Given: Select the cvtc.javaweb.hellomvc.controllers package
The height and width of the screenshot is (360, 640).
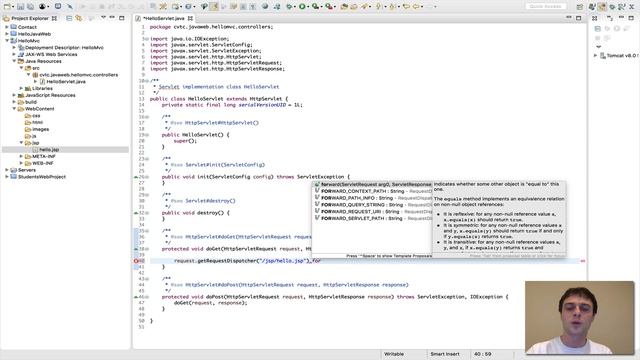Looking at the screenshot, I should click(x=78, y=75).
